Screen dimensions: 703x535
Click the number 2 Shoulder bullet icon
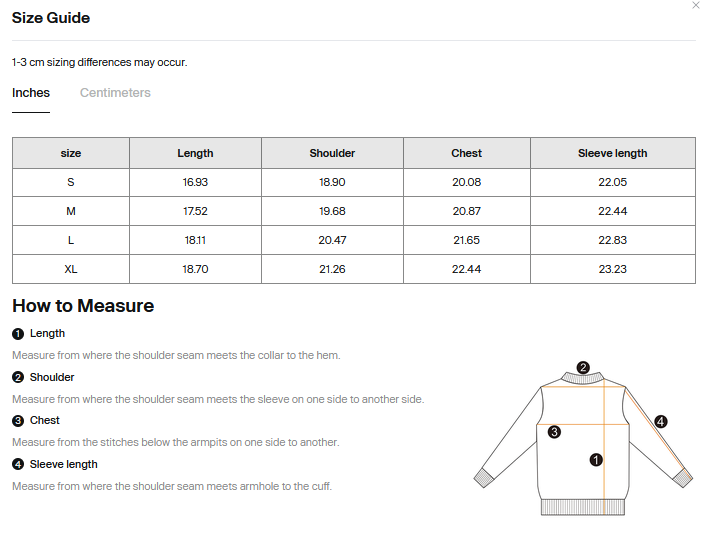[x=18, y=378]
